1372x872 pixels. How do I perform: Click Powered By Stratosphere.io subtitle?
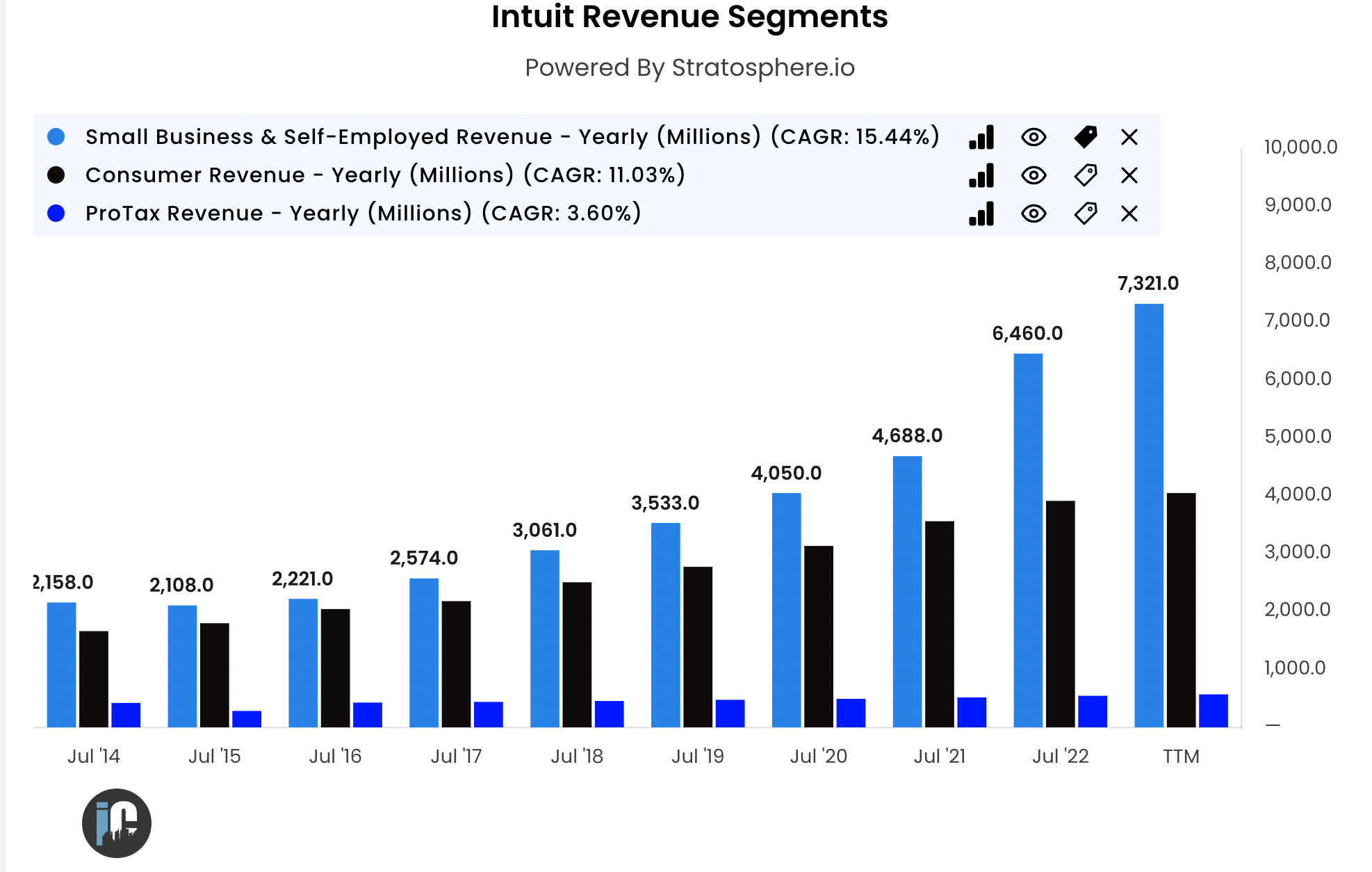pyautogui.click(x=689, y=68)
